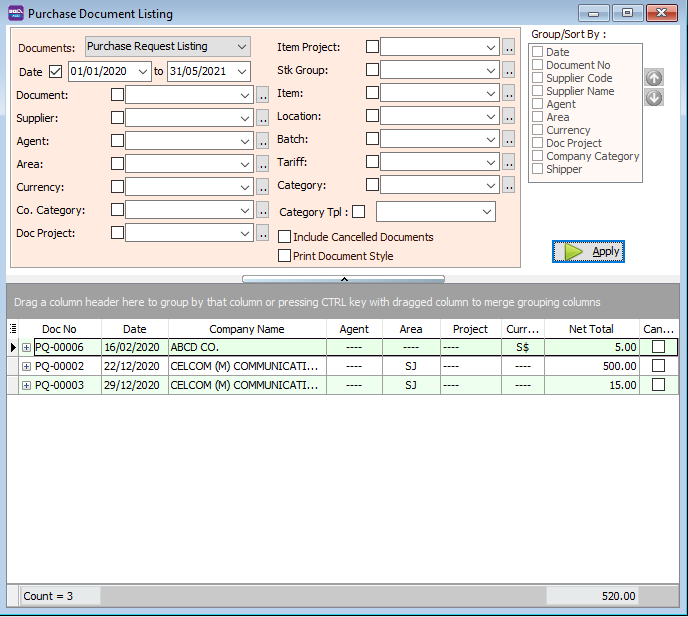The height and width of the screenshot is (617, 688).
Task: Open the Item Project lookup ellipsis button
Action: (x=509, y=47)
